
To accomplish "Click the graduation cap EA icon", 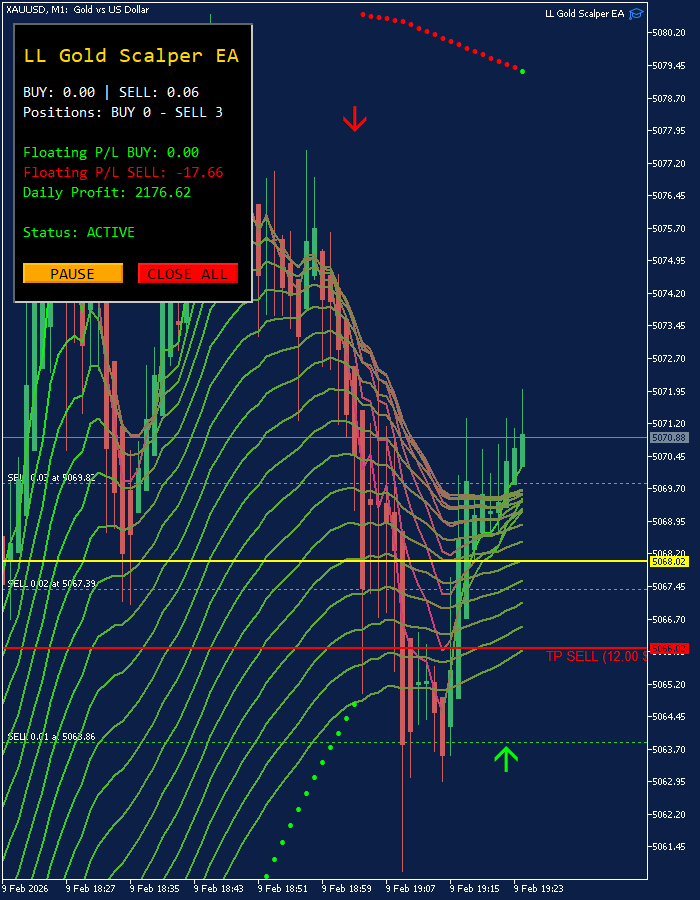I will 636,14.
